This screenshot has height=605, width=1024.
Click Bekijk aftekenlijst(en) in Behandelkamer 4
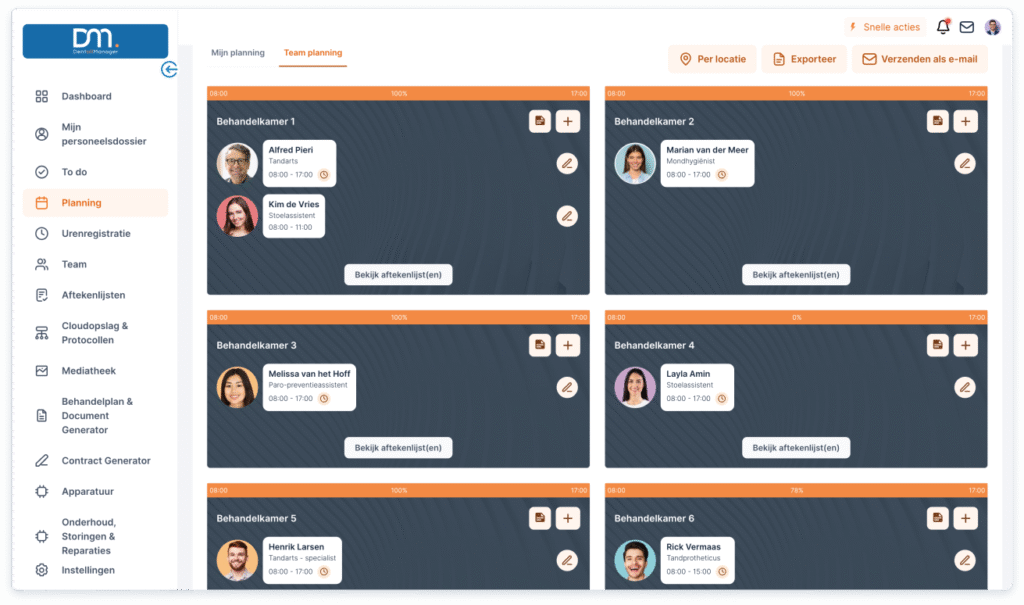795,448
